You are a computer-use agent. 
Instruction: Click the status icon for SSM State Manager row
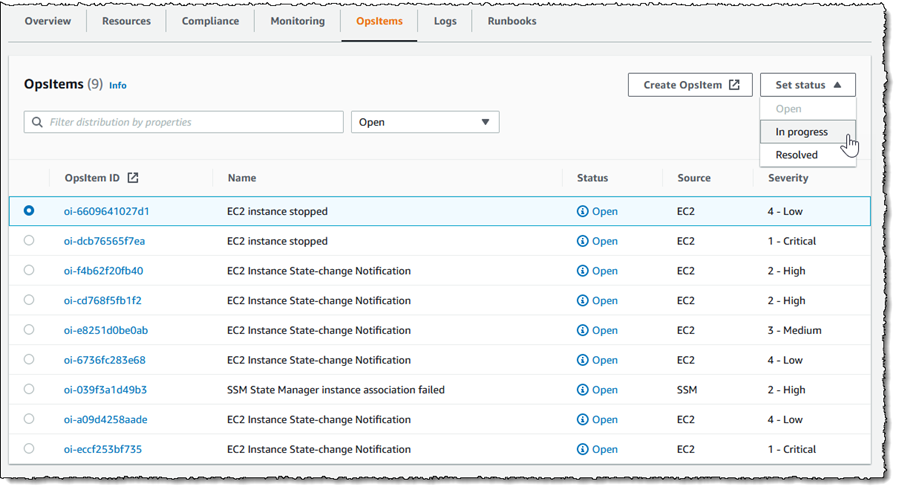pyautogui.click(x=583, y=390)
